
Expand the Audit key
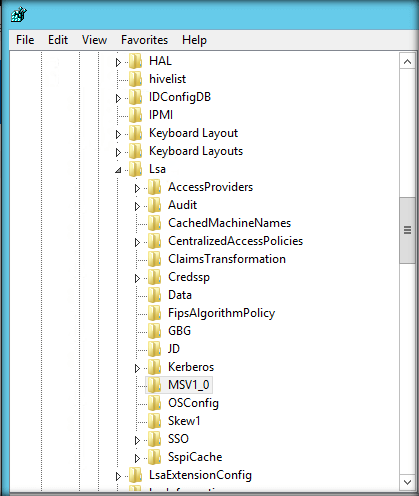pos(137,206)
